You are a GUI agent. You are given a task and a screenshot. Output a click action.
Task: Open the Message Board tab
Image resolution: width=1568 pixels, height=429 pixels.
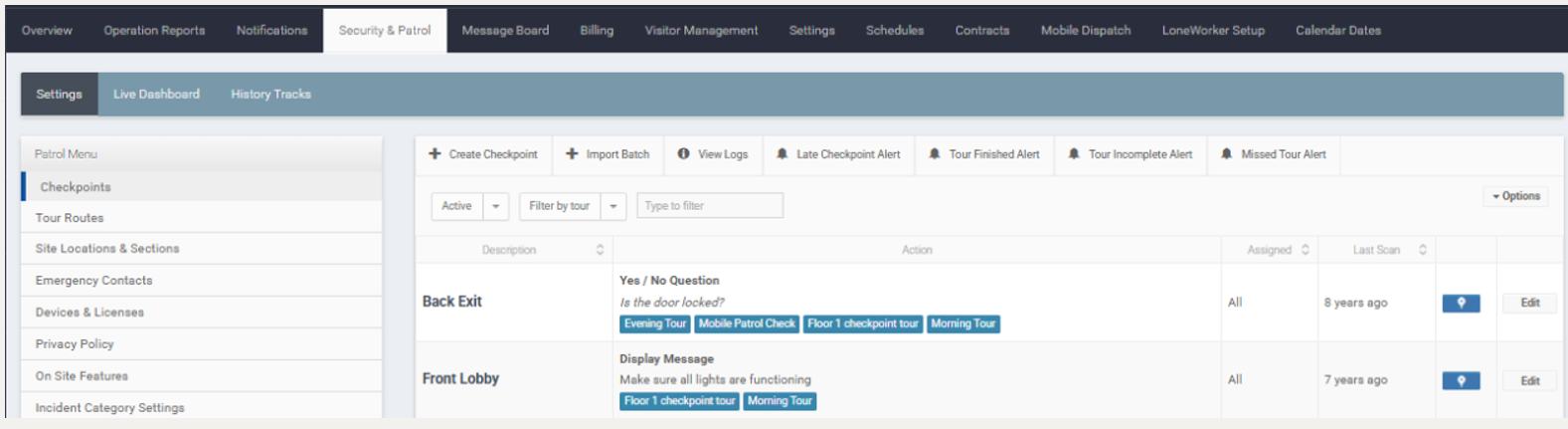505,31
